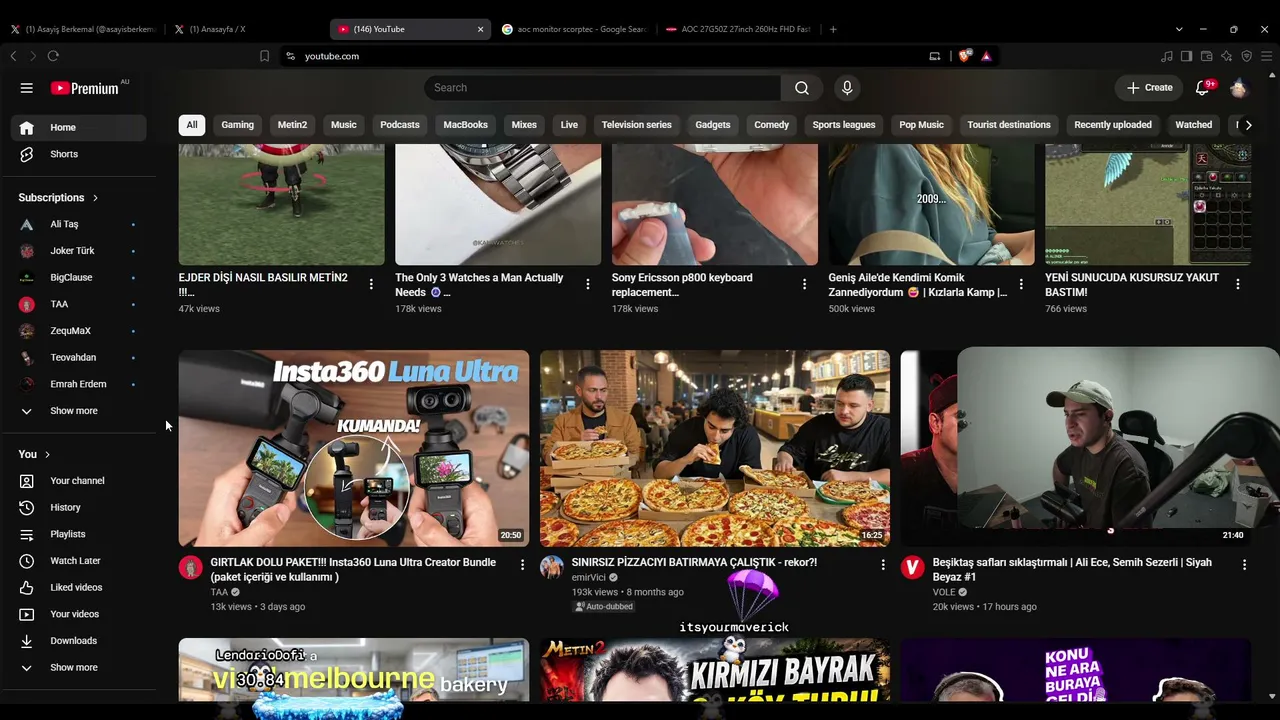
Task: Open the Emrah Erdem subscription channel
Action: 80,384
